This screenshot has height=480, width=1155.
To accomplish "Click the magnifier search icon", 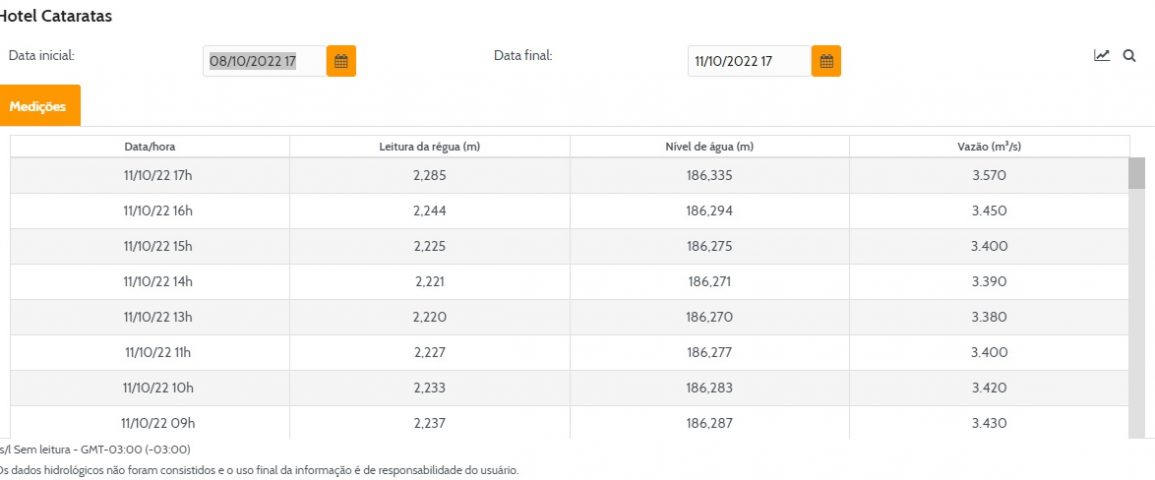I will pos(1129,56).
